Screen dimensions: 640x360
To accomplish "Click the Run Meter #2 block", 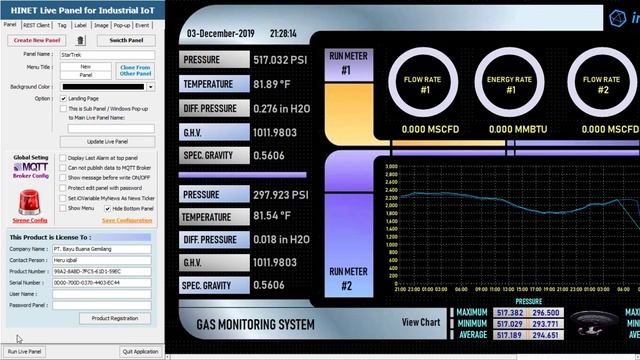I will pos(349,245).
